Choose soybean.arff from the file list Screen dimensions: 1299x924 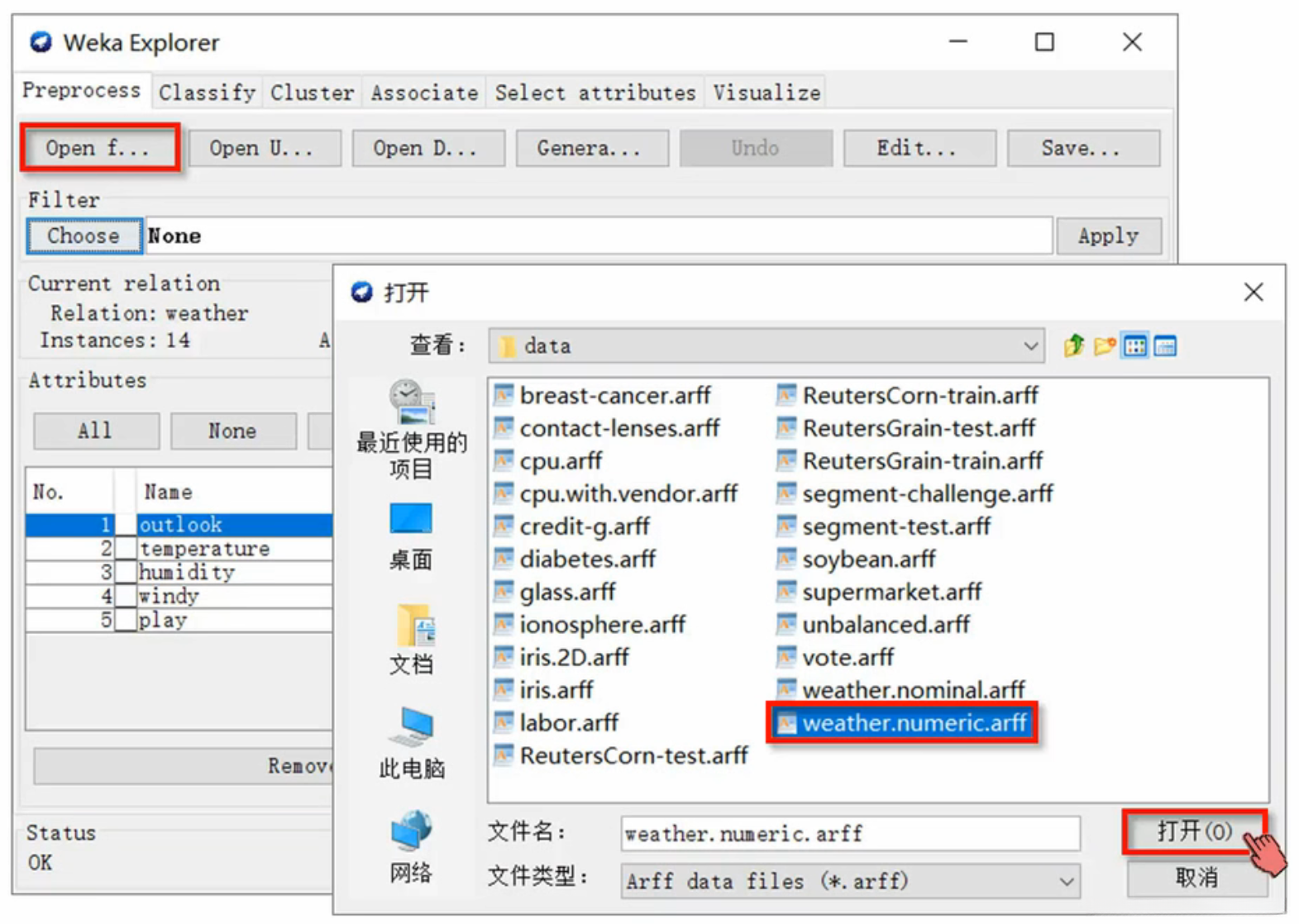coord(857,559)
